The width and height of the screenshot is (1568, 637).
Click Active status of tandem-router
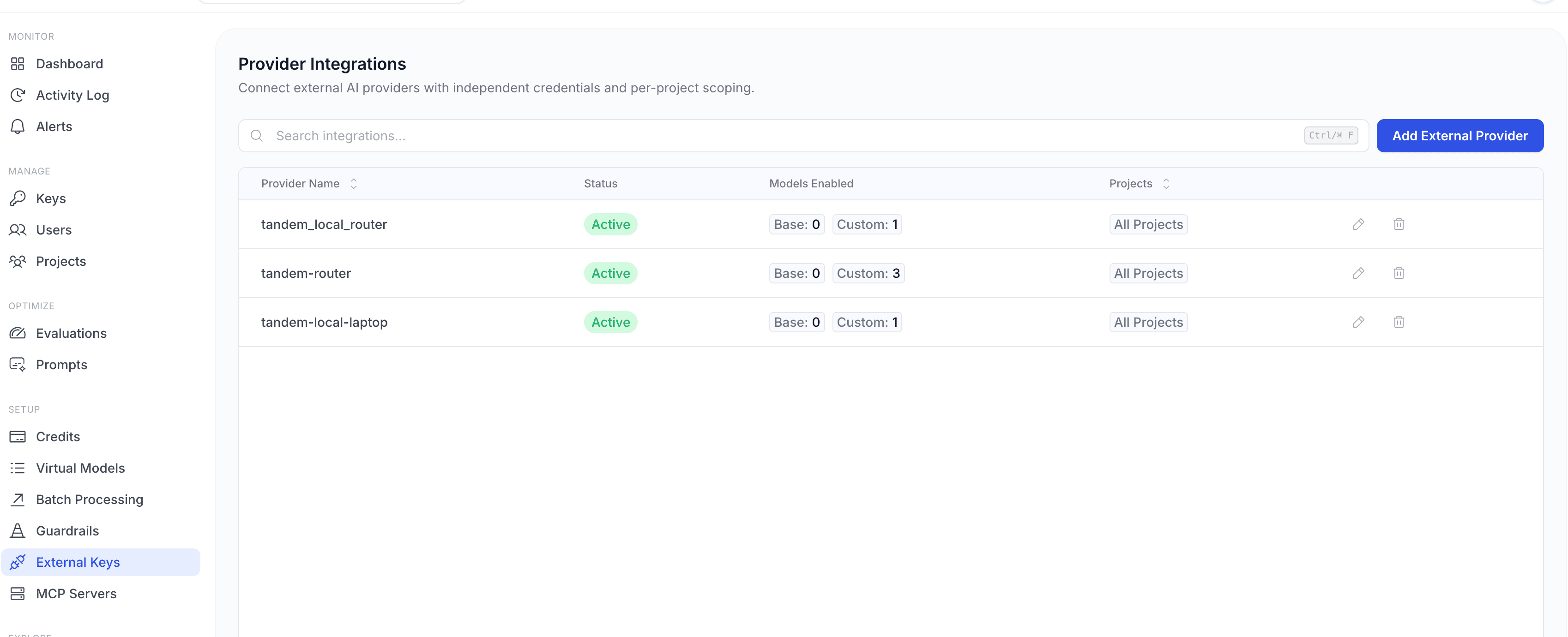click(x=610, y=273)
